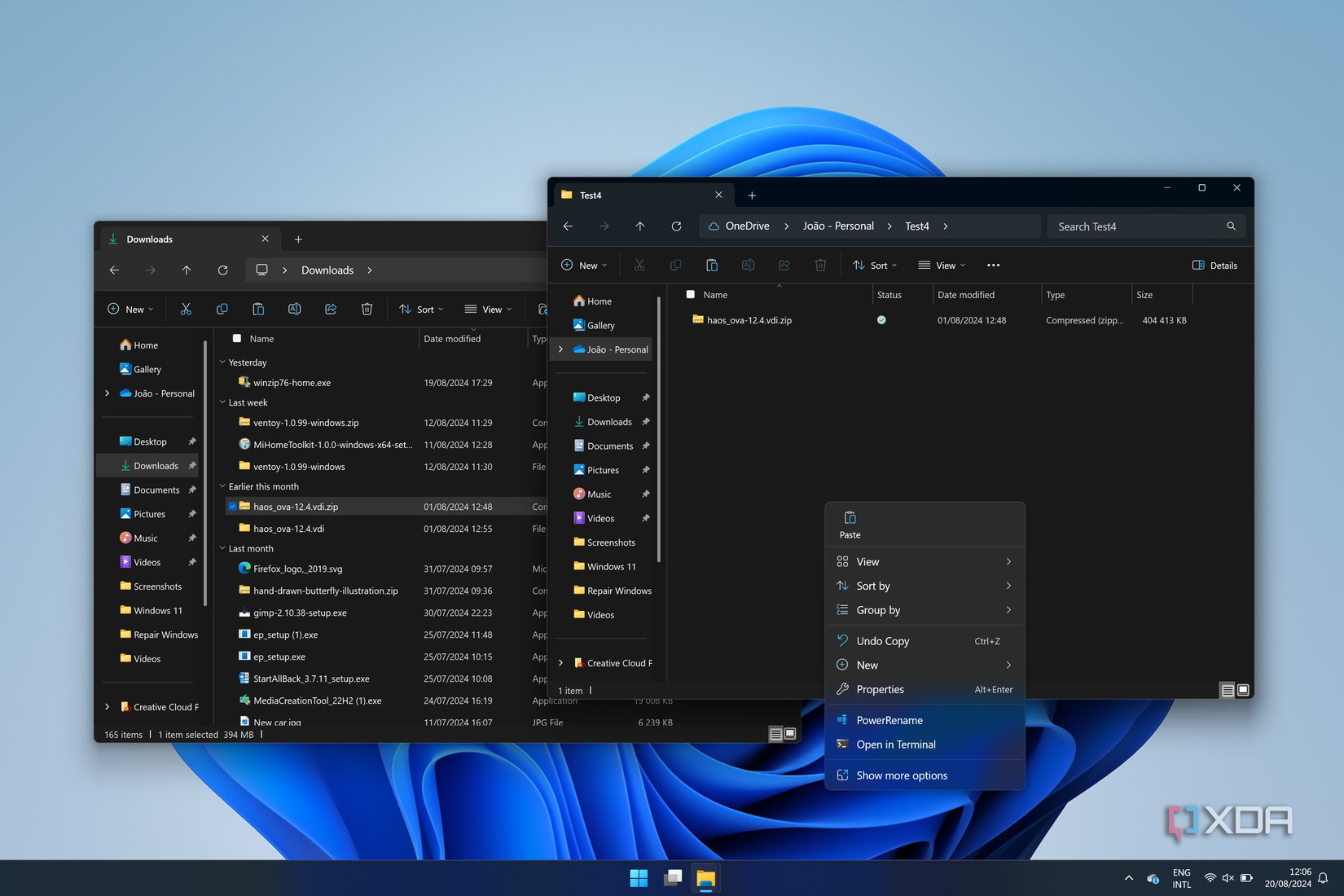Screen dimensions: 1344x896
Task: Tick select-all checkbox in Test4 Name header
Action: pyautogui.click(x=691, y=294)
